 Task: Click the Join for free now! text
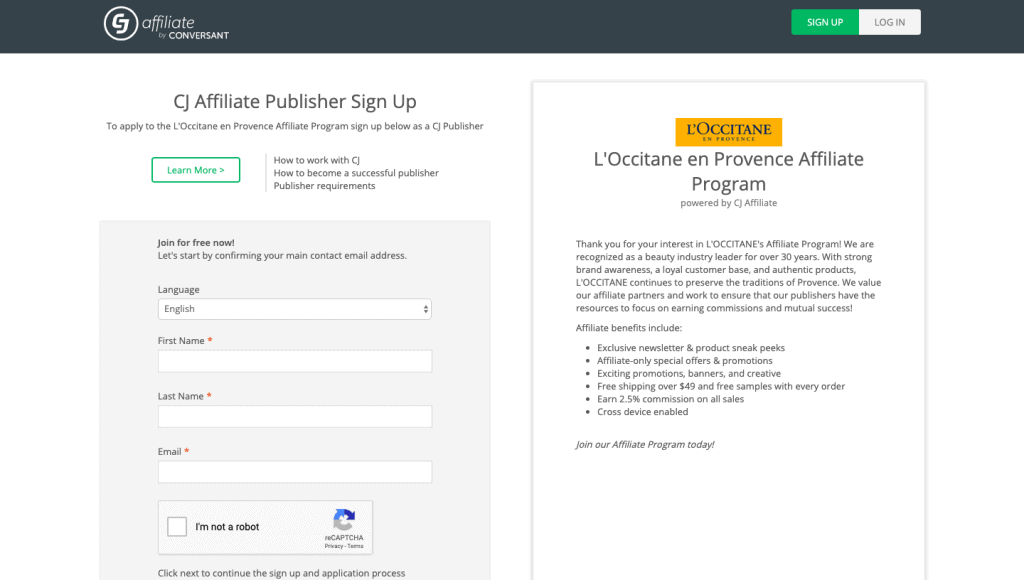(196, 242)
